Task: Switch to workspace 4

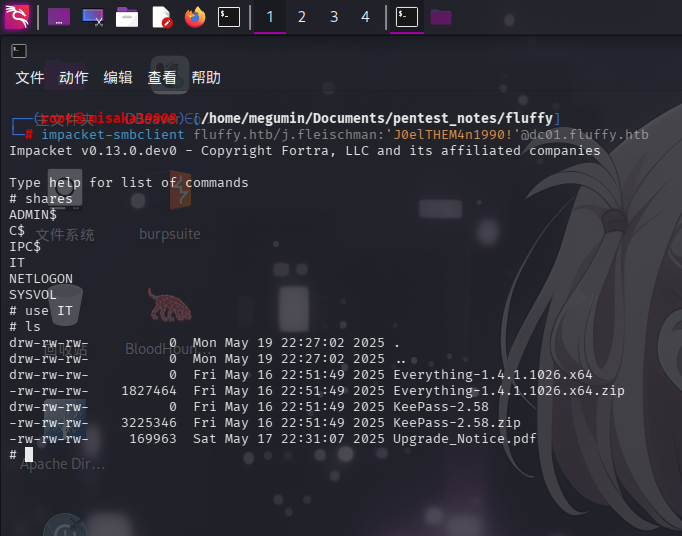Action: pos(365,17)
